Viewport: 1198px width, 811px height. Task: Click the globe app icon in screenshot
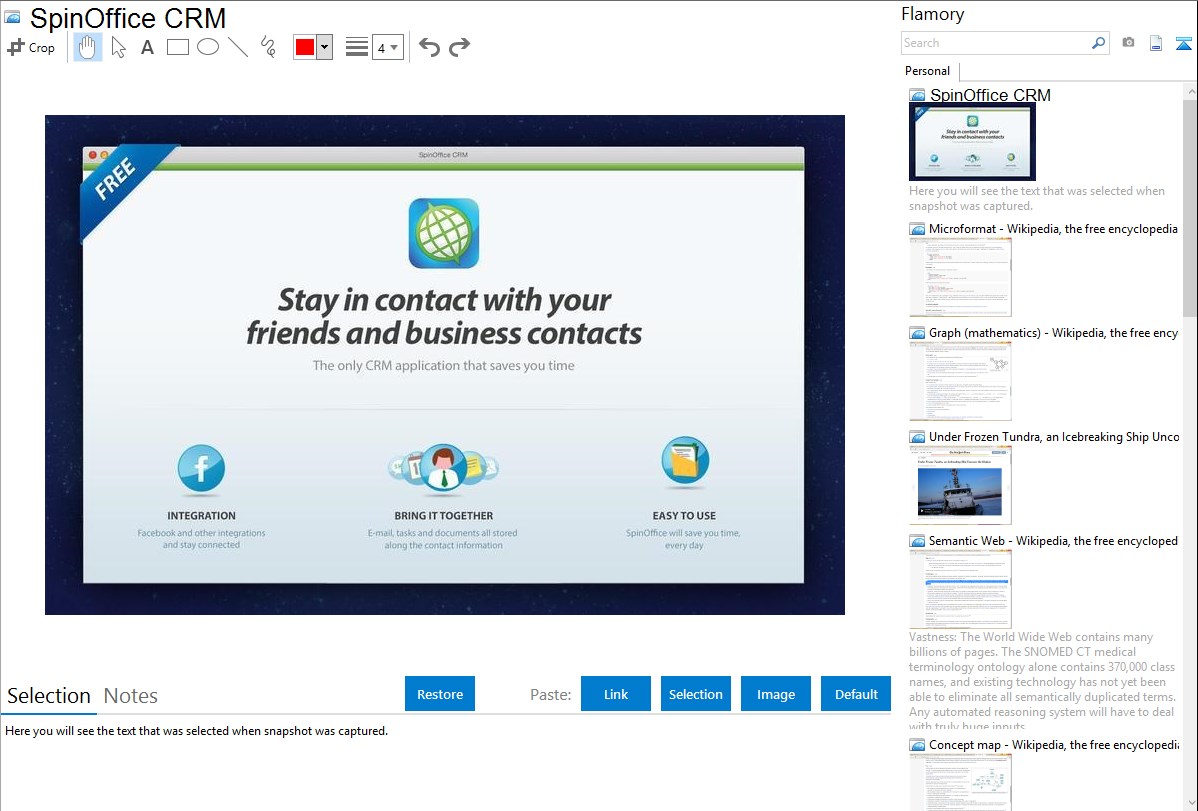pos(444,233)
